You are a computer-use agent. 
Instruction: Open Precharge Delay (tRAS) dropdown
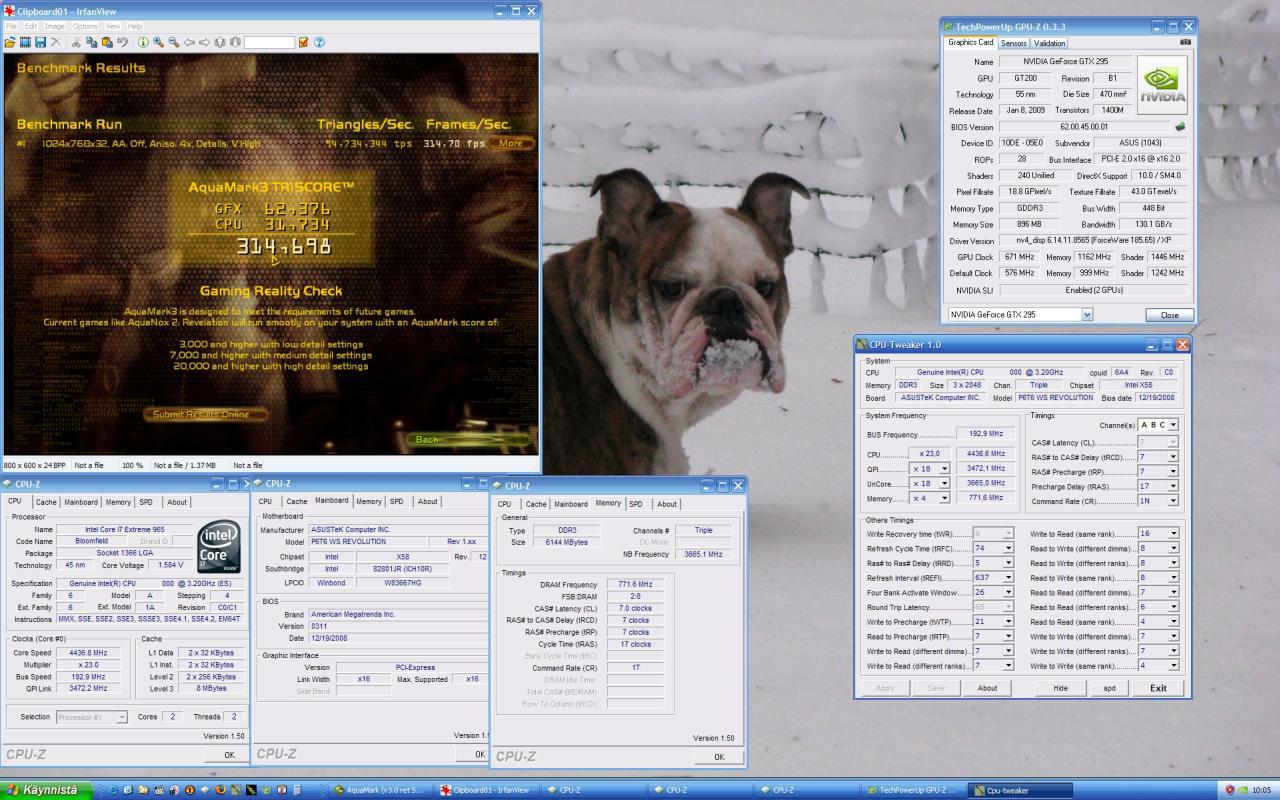[x=1158, y=486]
